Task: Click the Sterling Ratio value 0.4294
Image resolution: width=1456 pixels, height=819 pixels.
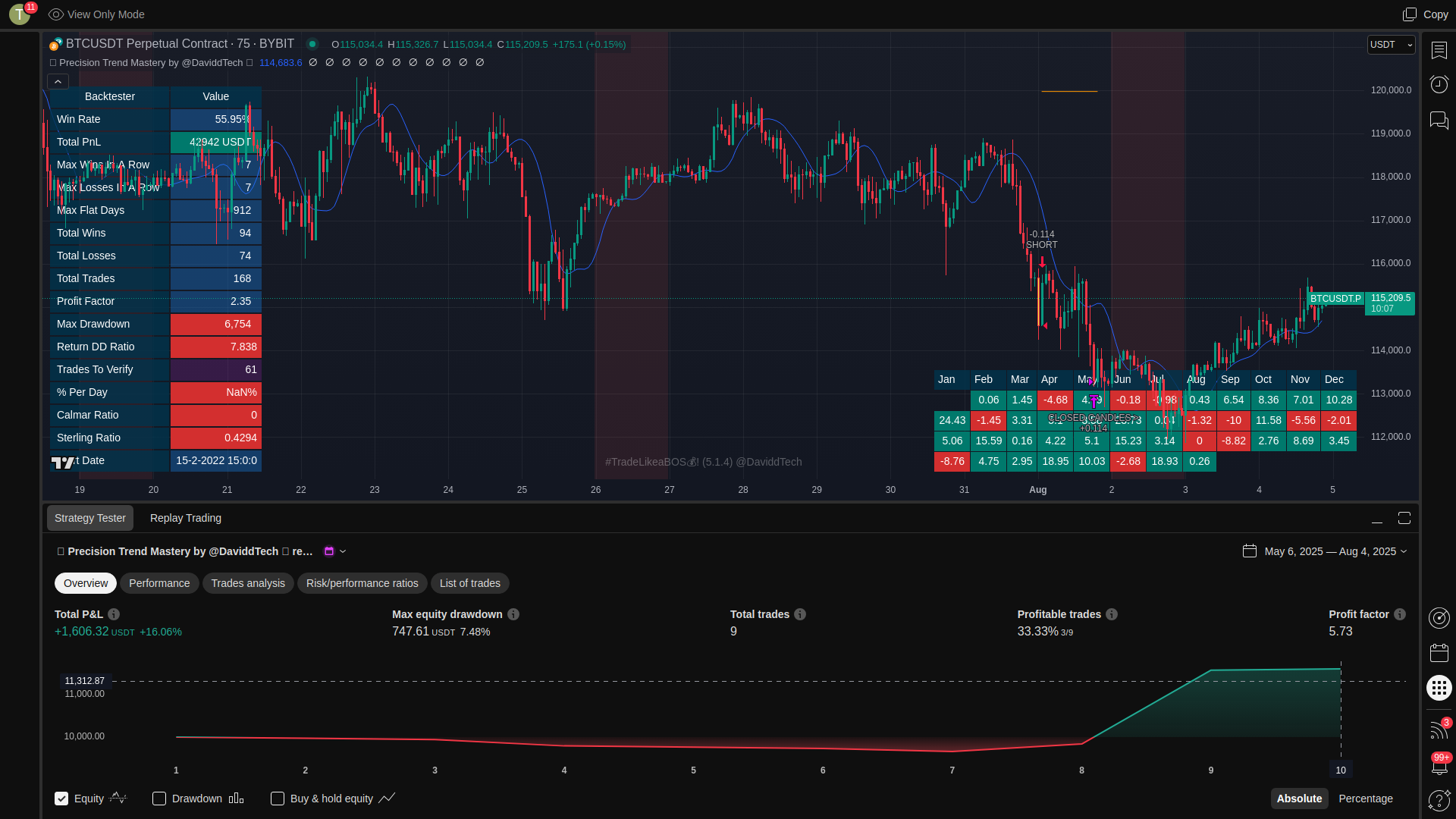Action: click(x=216, y=438)
